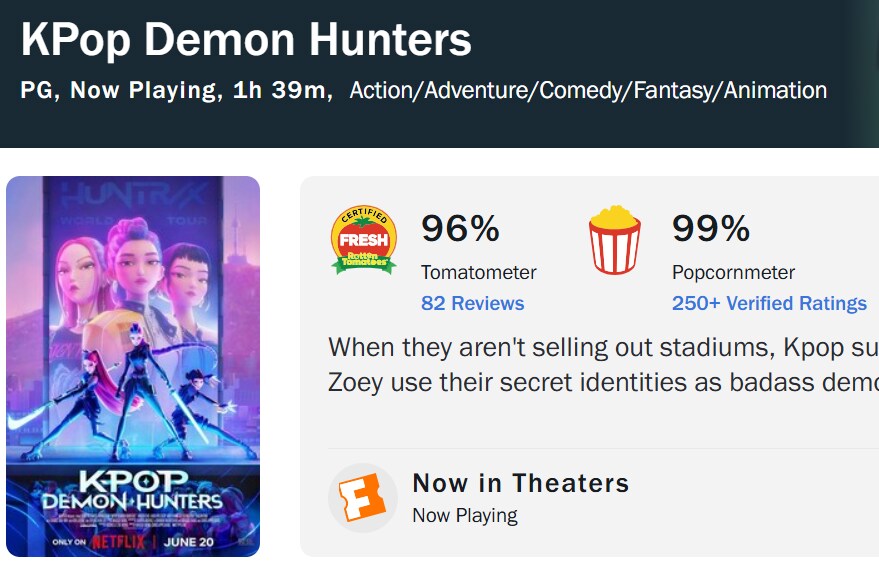This screenshot has height=561, width=879.
Task: Click the 1h 39m runtime text
Action: 279,90
